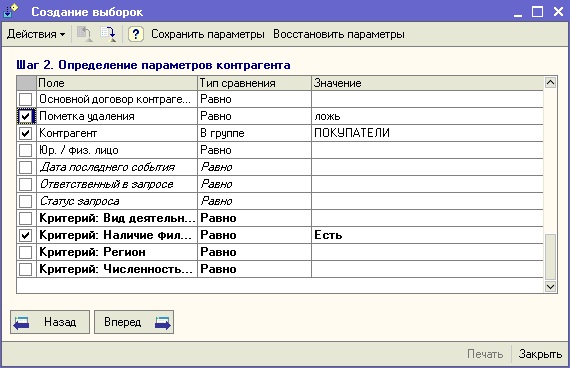Select the Статус запроса field cell
This screenshot has width=570, height=368.
[117, 201]
